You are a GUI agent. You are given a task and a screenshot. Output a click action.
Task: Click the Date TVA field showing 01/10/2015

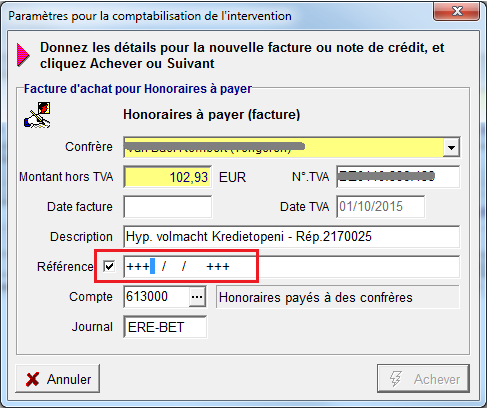coord(380,207)
